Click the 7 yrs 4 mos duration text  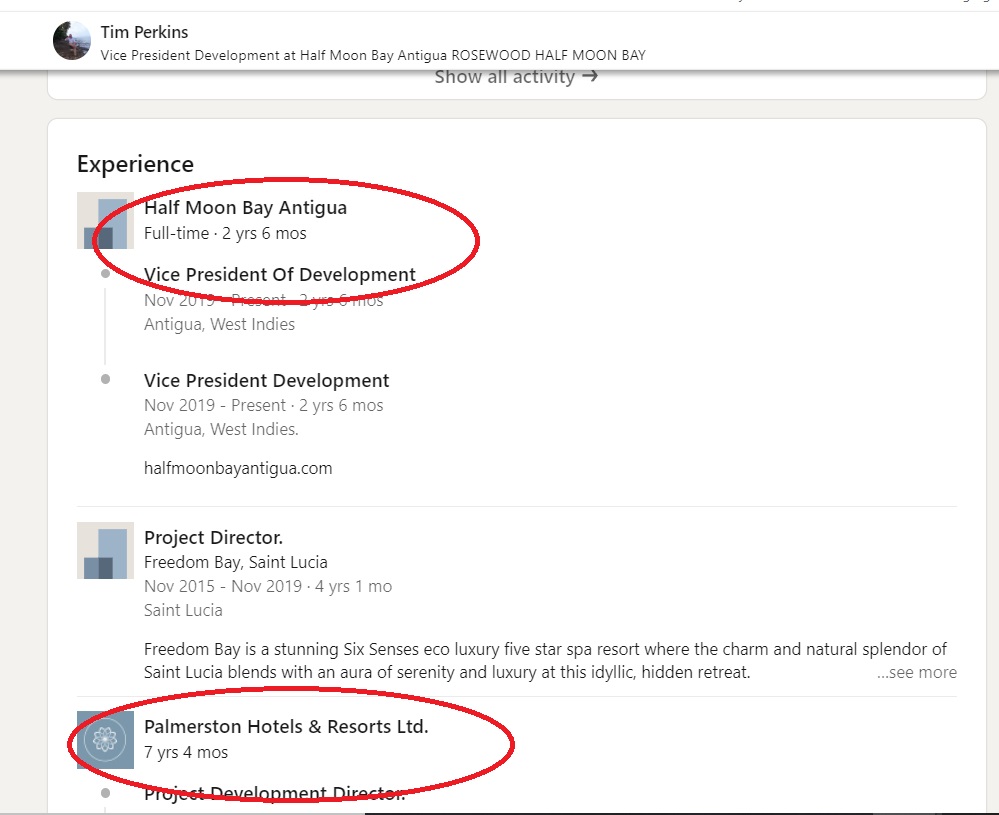(x=186, y=753)
